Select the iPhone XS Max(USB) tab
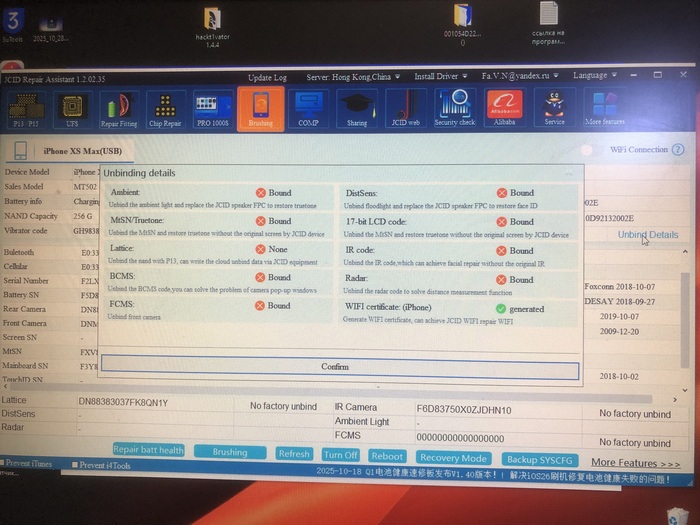Viewport: 700px width, 525px height. coord(82,151)
